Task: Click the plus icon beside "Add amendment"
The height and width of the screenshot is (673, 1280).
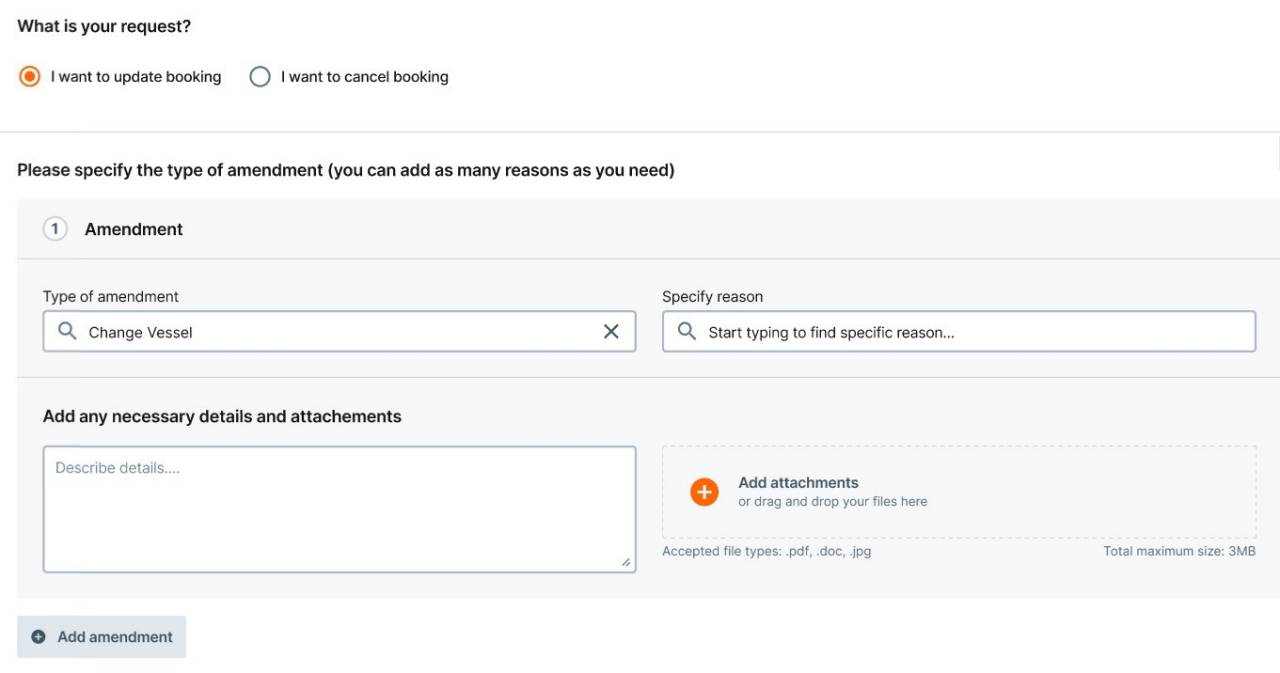Action: tap(39, 637)
